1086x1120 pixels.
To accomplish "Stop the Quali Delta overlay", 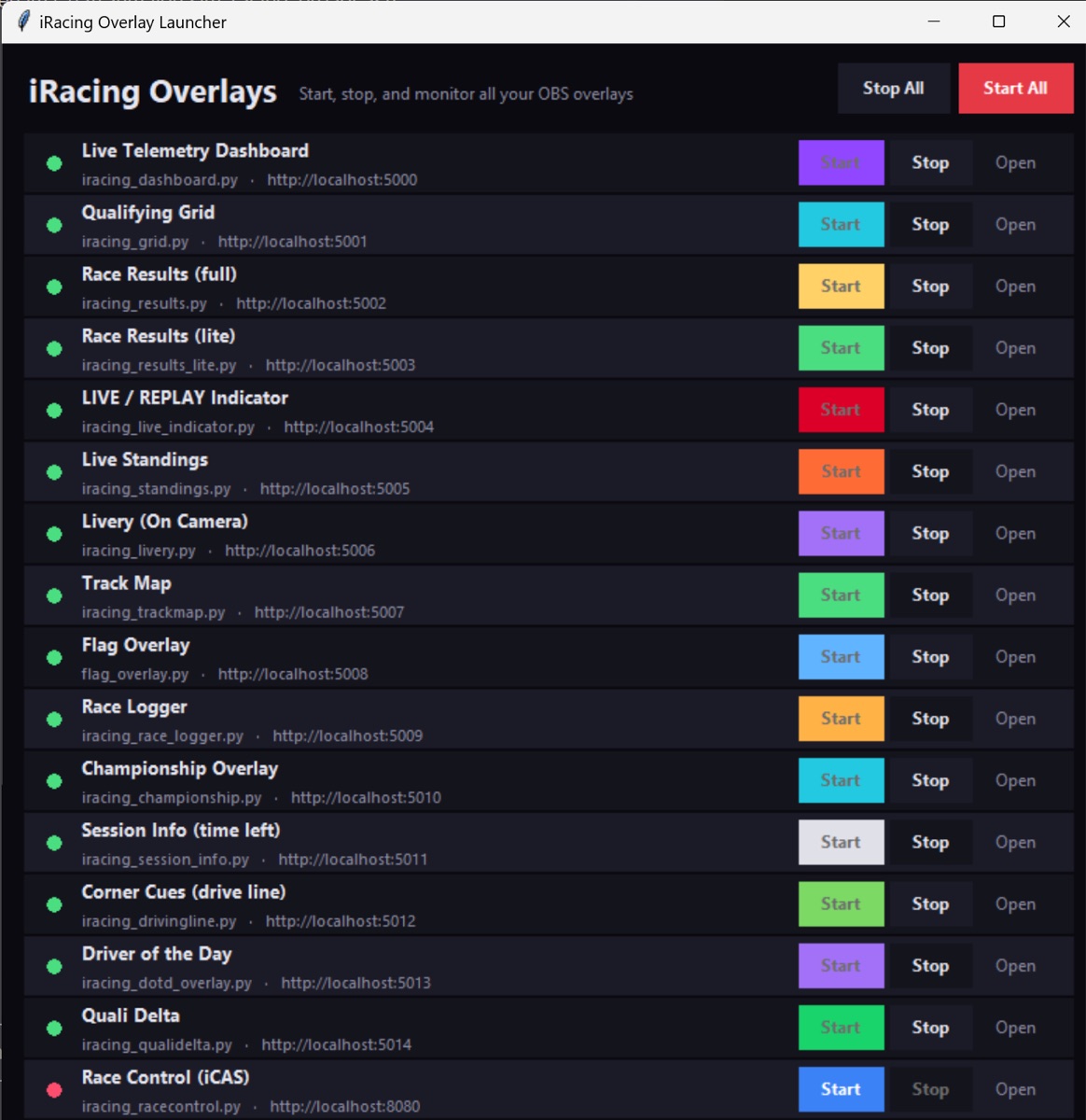I will (x=930, y=1028).
